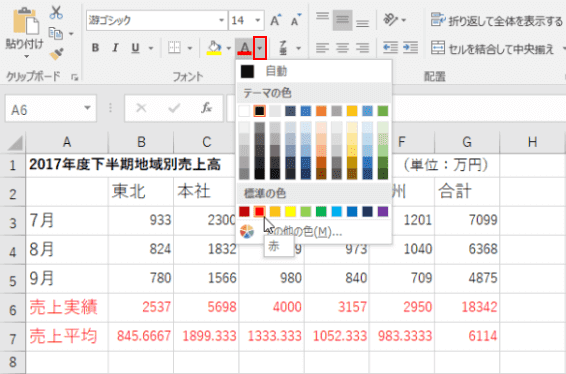The image size is (566, 374).
Task: Click cell containing 18342
Action: point(467,308)
